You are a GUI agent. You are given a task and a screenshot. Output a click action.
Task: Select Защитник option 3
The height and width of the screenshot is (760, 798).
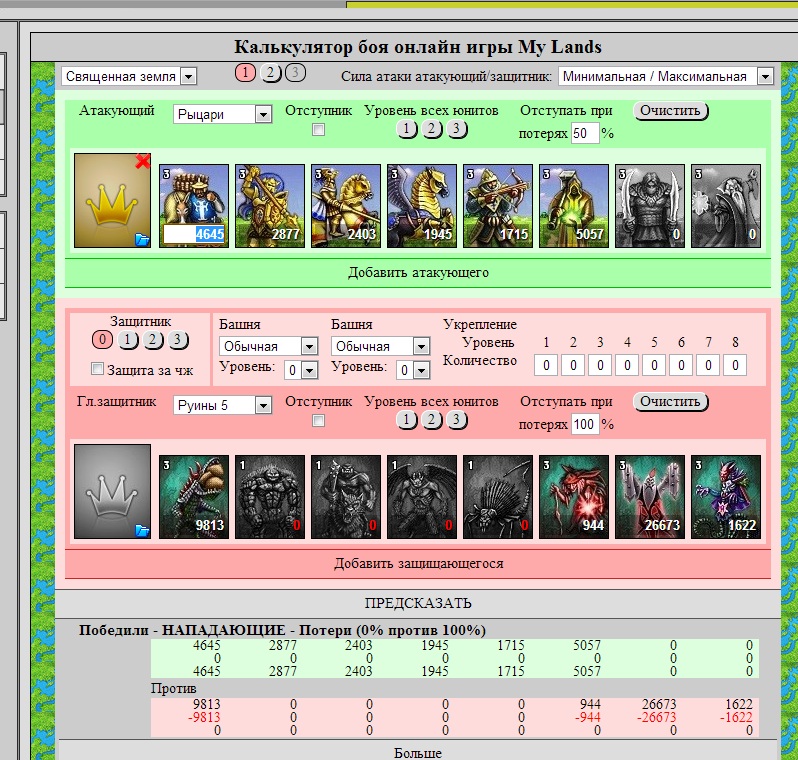tap(178, 340)
